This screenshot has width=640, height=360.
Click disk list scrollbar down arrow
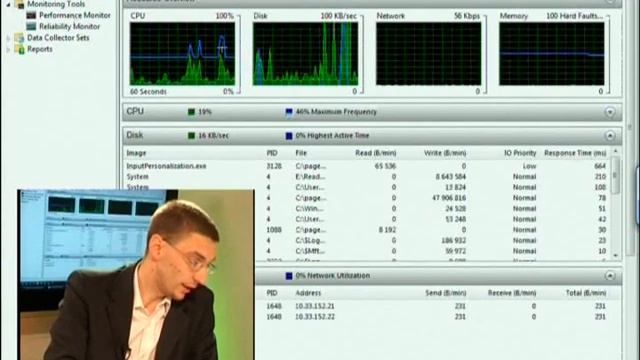coord(616,256)
